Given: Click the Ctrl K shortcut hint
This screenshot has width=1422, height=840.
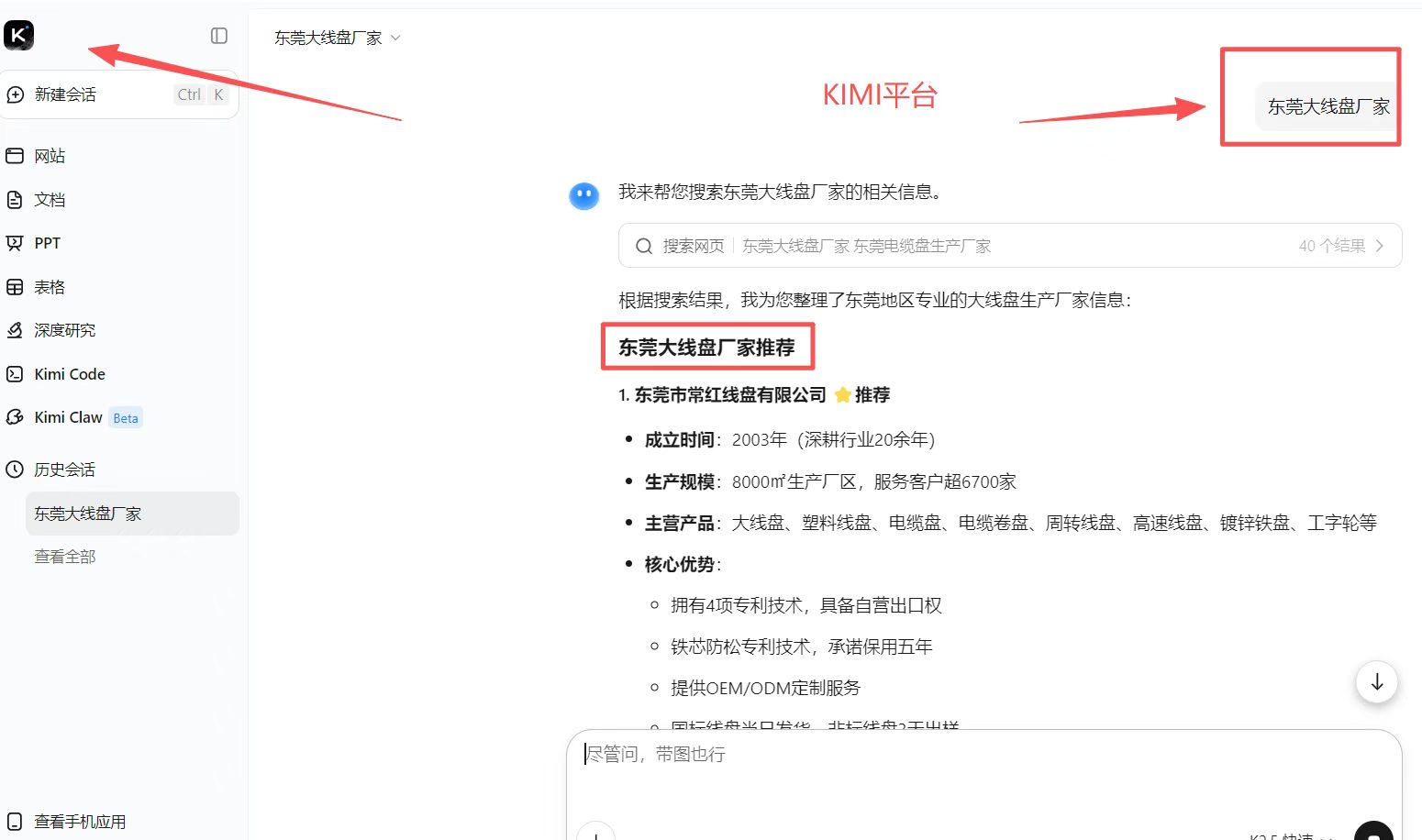Looking at the screenshot, I should (202, 94).
